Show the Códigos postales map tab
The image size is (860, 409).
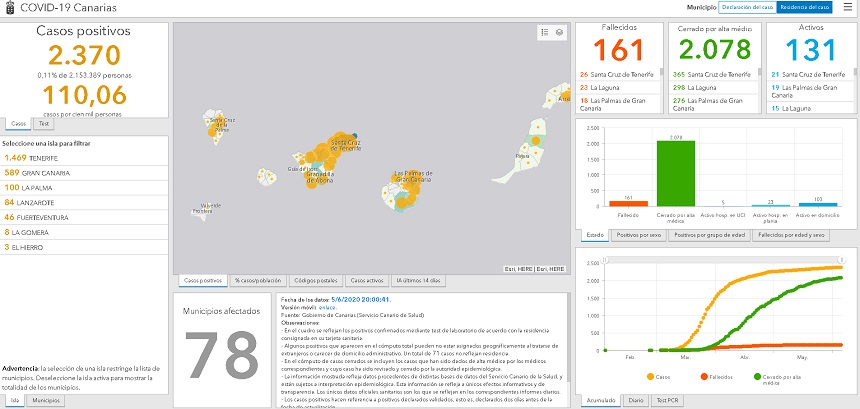[x=314, y=280]
